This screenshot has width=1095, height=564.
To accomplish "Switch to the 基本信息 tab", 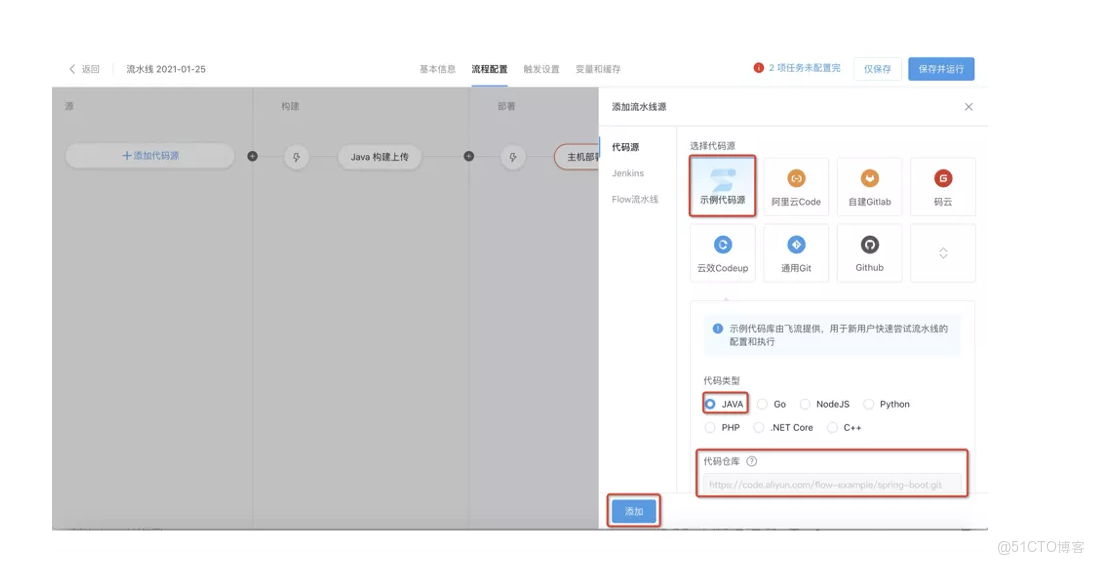I will pos(437,69).
